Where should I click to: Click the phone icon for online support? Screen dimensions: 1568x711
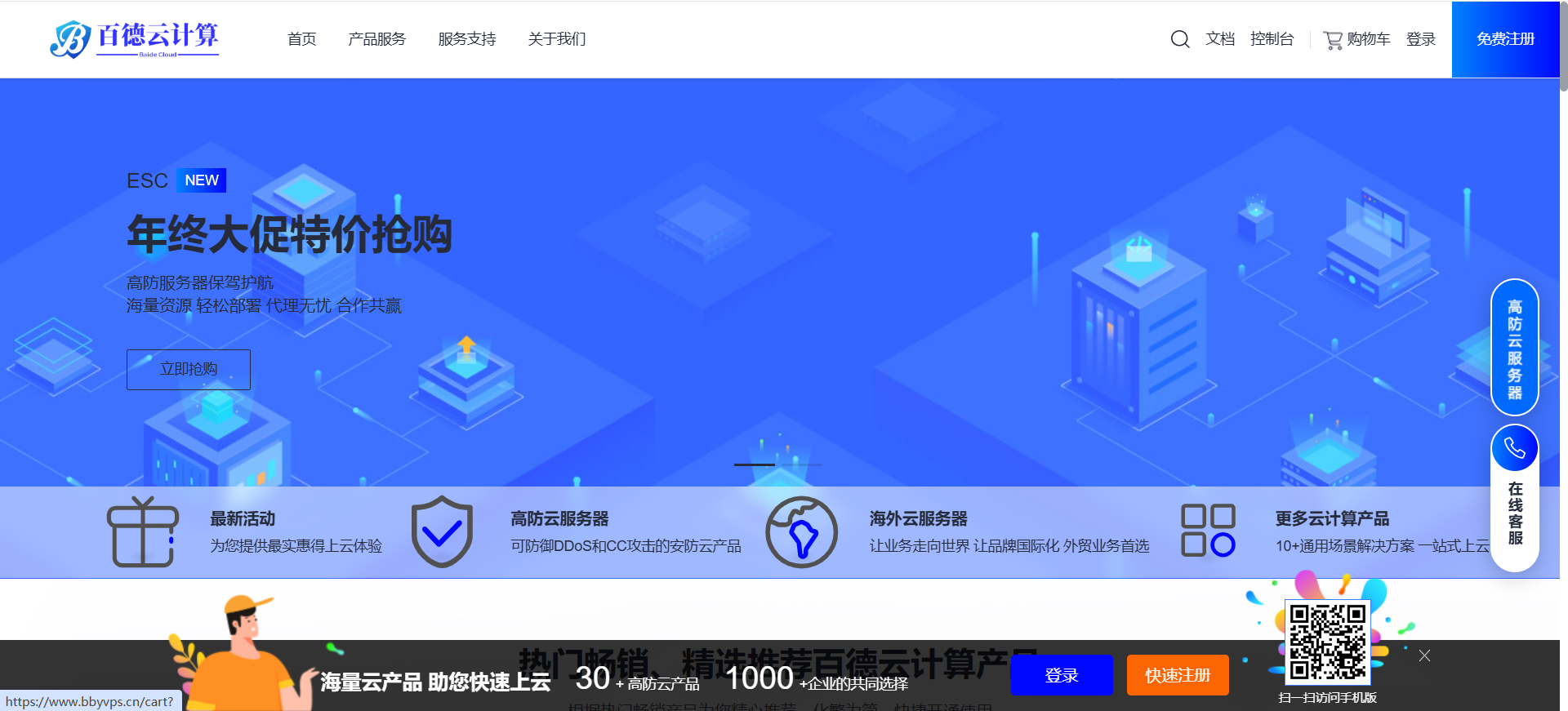click(1515, 448)
